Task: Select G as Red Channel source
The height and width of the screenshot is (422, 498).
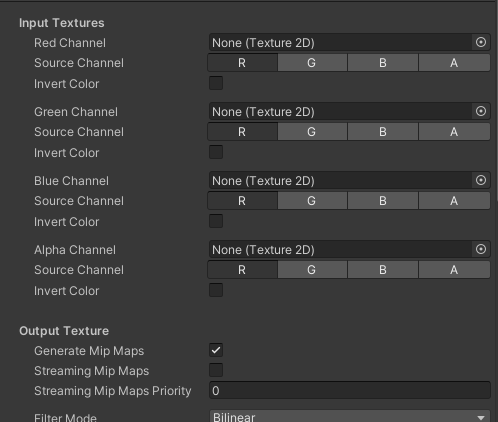Action: 312,63
